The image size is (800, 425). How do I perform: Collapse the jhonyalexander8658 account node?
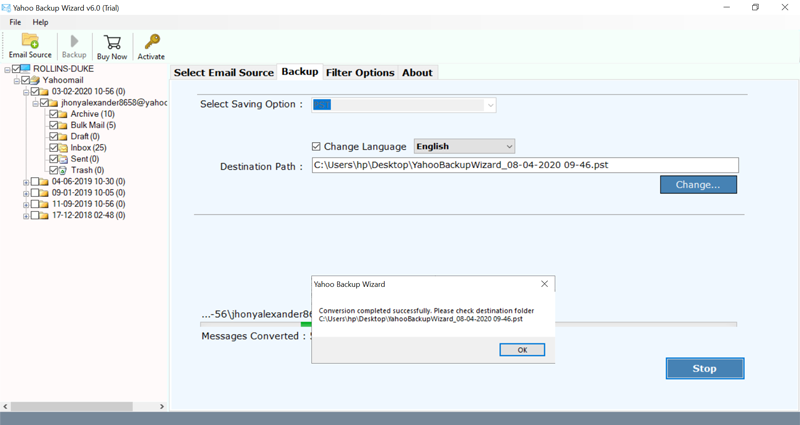35,104
